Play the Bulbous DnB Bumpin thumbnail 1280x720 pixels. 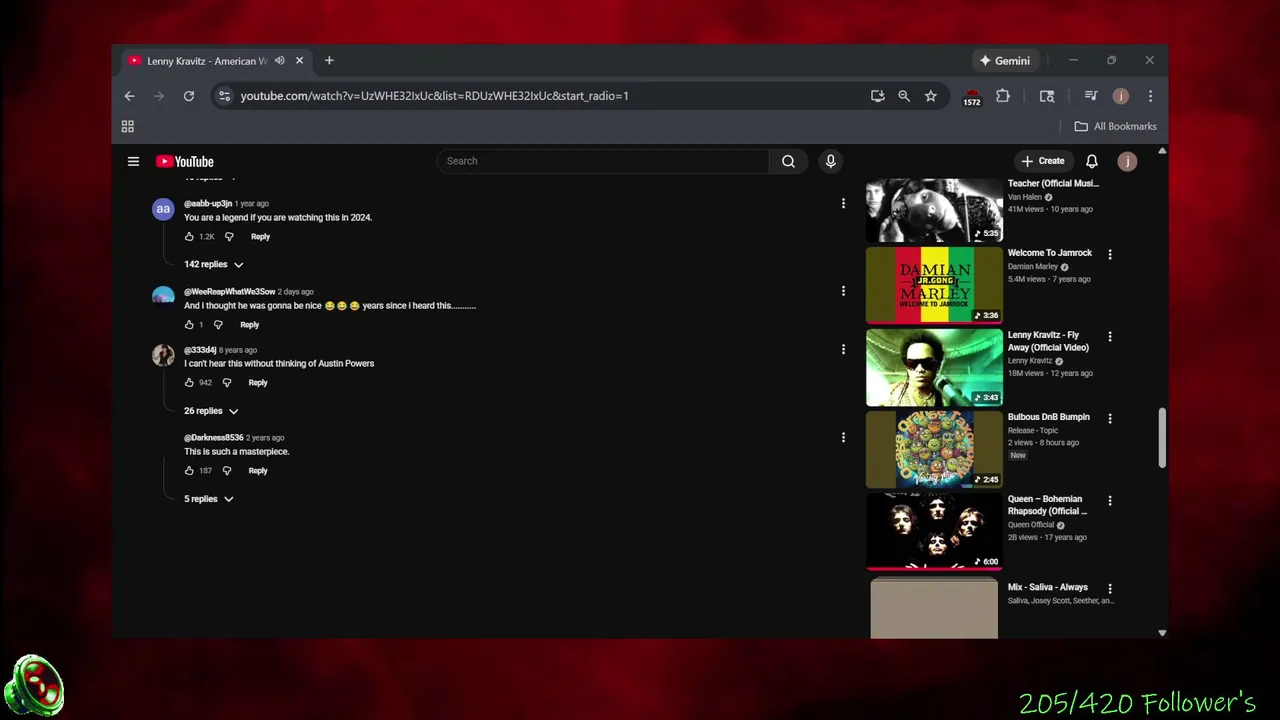pyautogui.click(x=934, y=449)
